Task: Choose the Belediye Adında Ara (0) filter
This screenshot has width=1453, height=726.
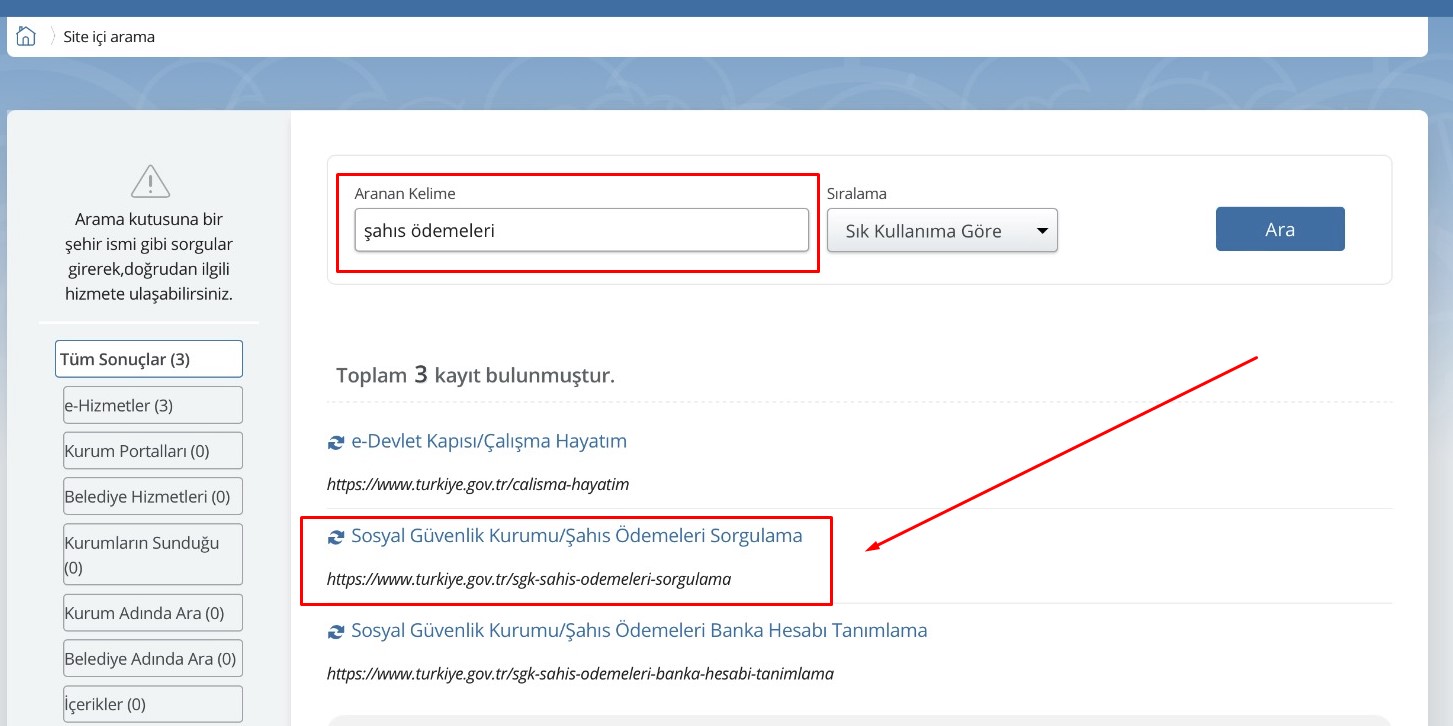Action: click(153, 659)
